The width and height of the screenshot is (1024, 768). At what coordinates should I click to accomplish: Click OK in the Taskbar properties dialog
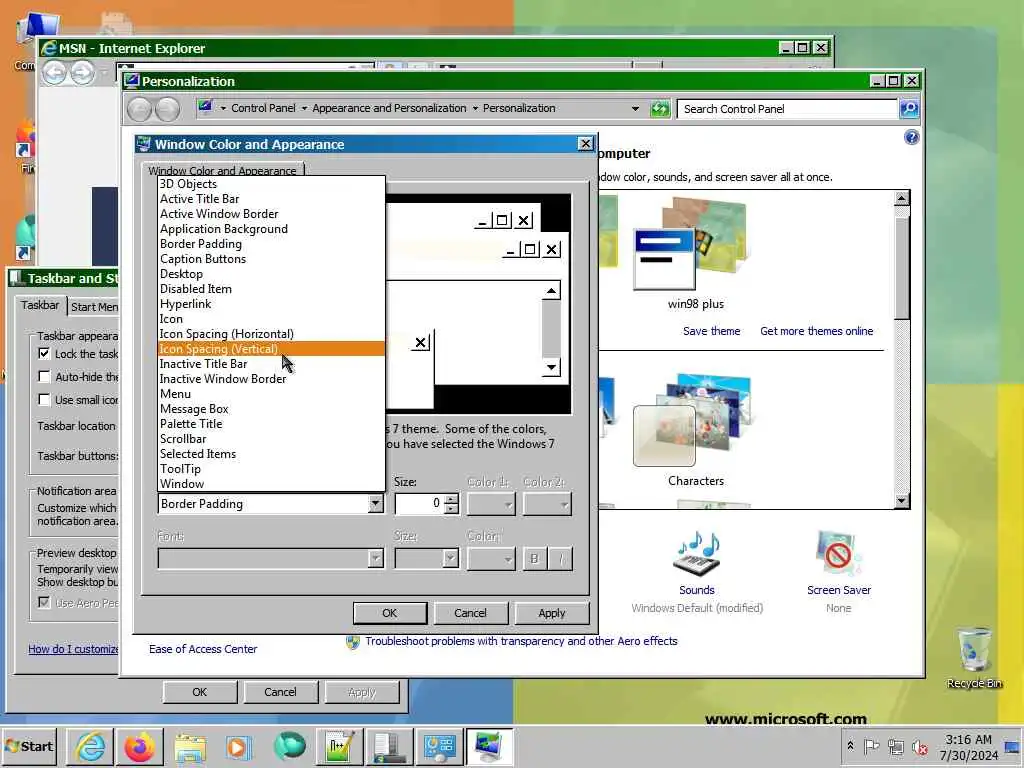pyautogui.click(x=200, y=692)
